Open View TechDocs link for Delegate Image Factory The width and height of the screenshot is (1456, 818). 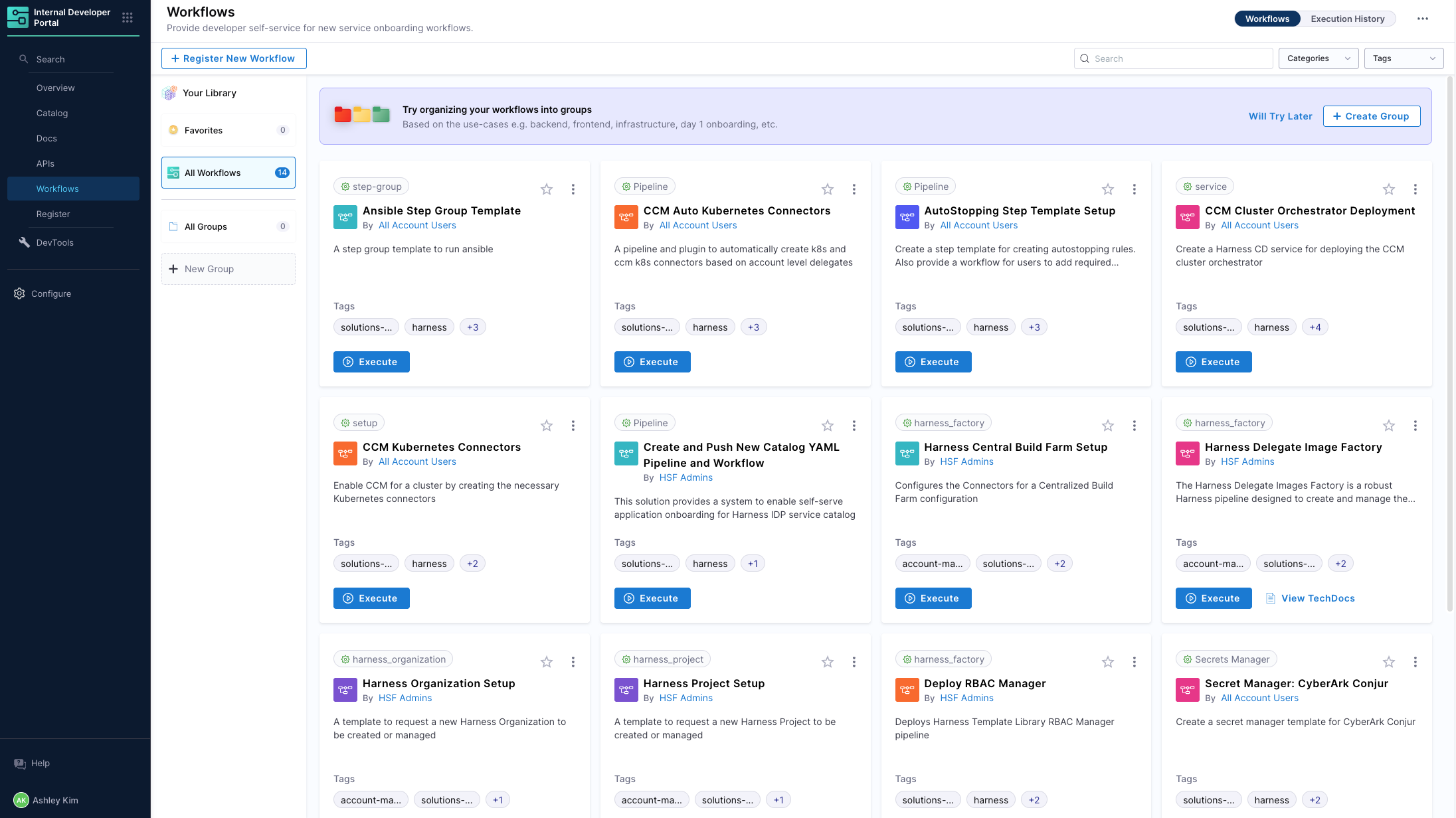(1317, 598)
